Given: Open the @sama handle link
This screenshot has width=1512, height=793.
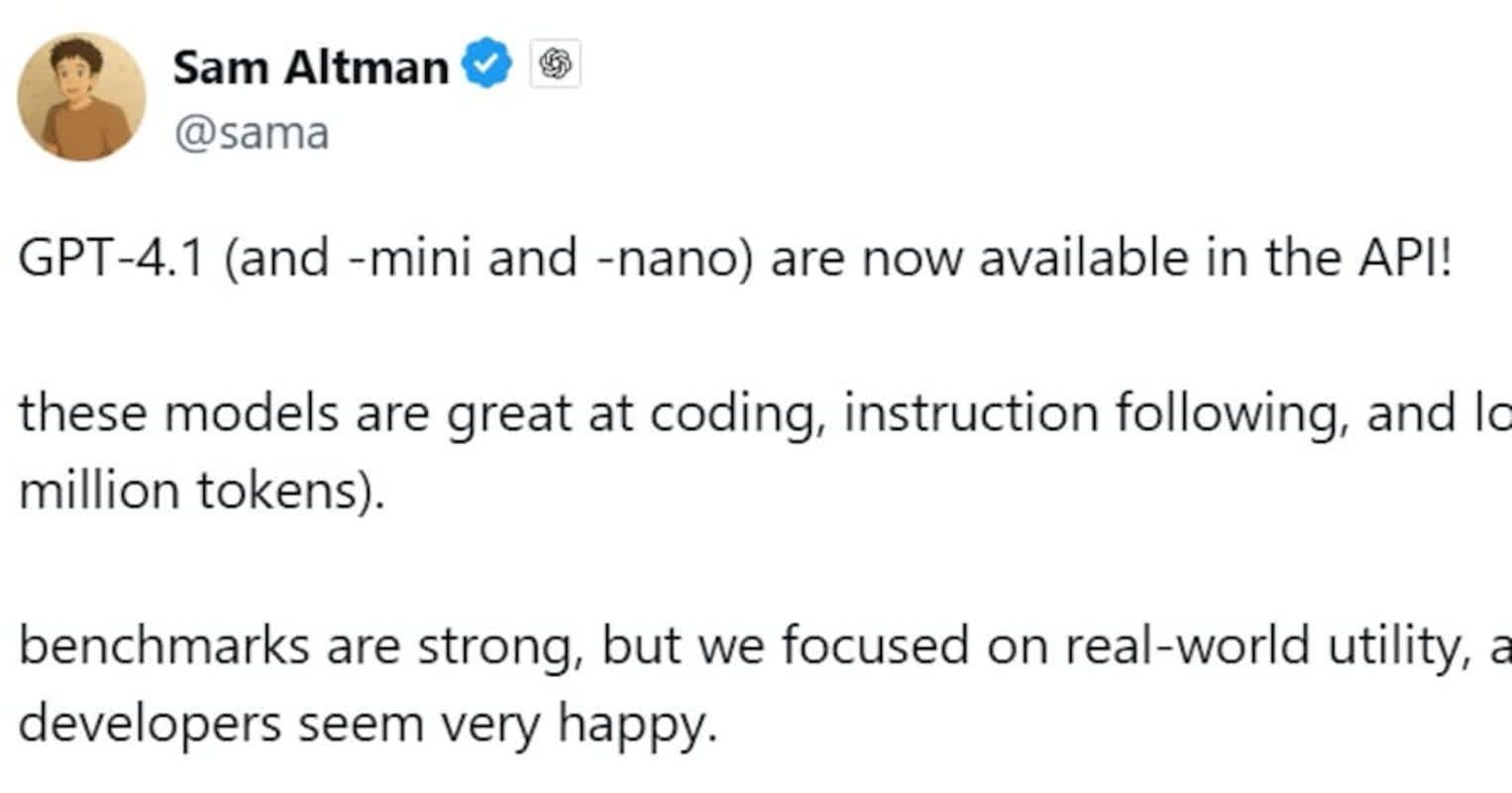Looking at the screenshot, I should point(251,134).
